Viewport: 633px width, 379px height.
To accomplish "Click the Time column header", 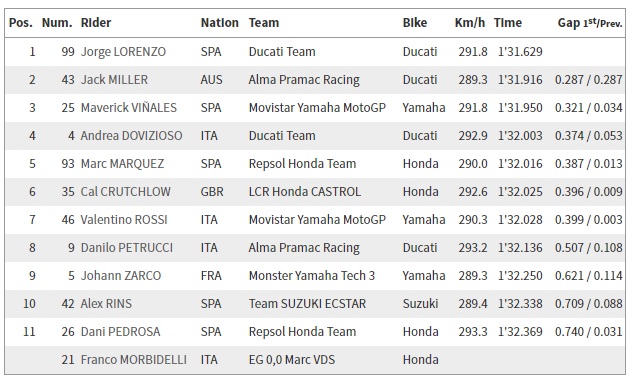I will click(507, 23).
